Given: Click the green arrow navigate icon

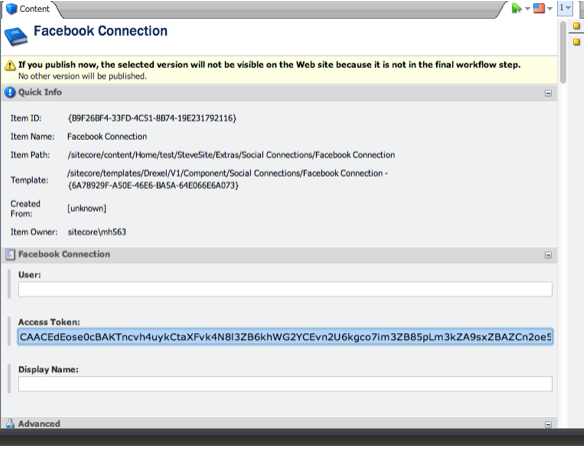Looking at the screenshot, I should [517, 8].
